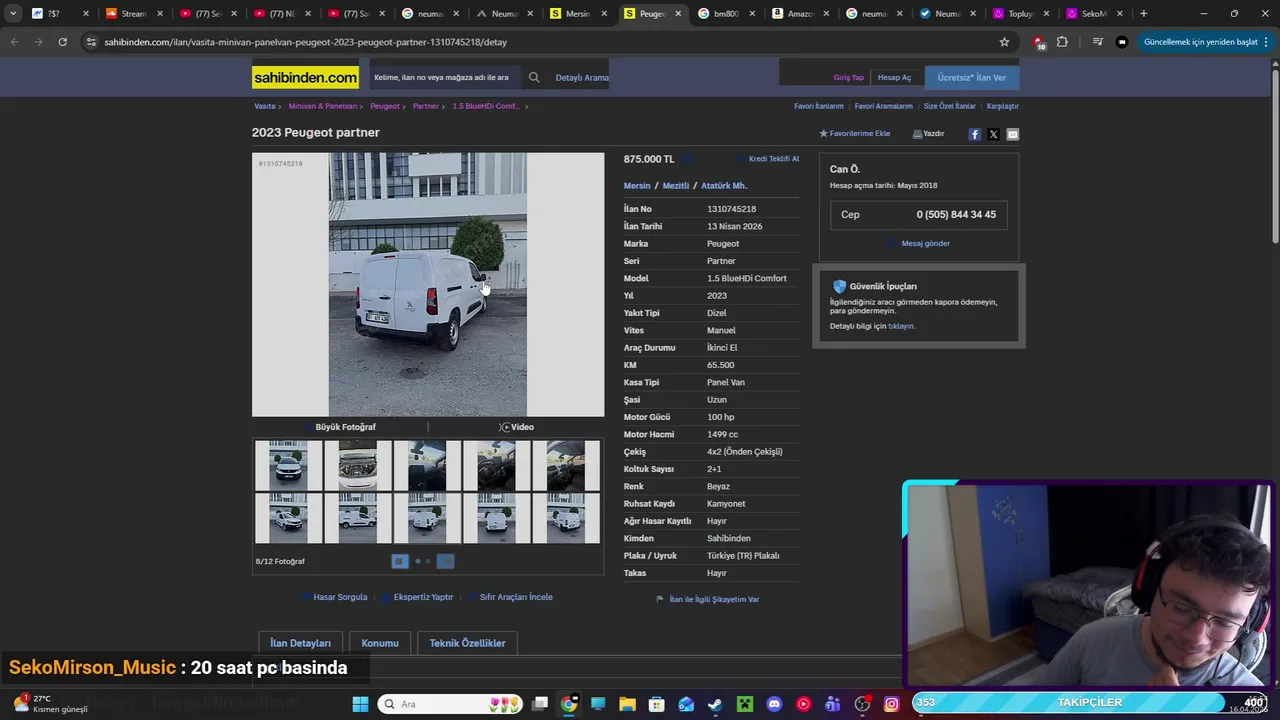Open Chrome media control icon

[1098, 42]
